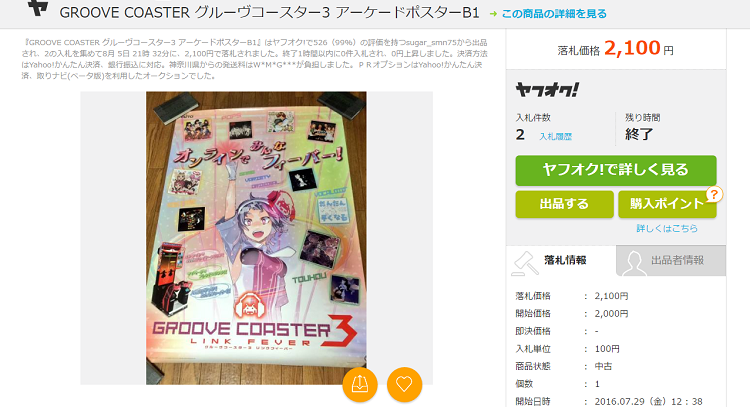
Task: Click the green arrow before この商品の詳細を見る
Action: coord(493,14)
